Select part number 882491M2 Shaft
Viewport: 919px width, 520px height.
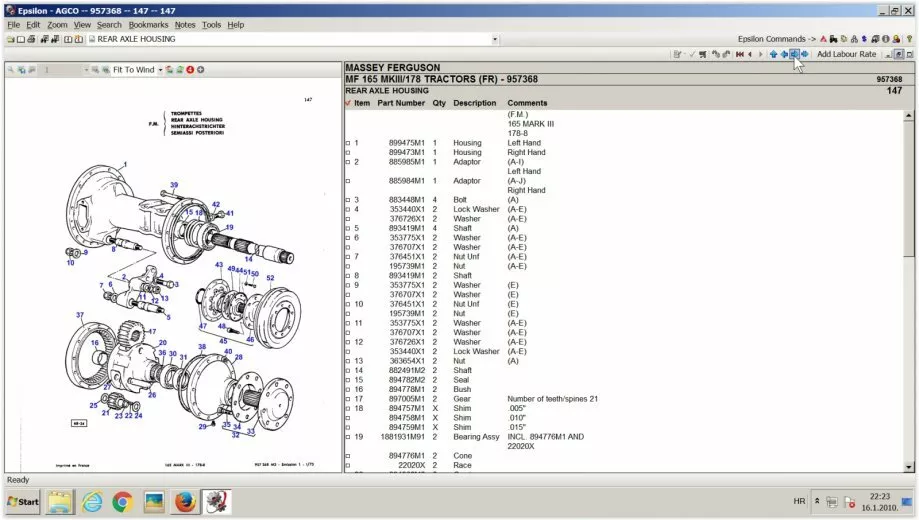tap(407, 371)
